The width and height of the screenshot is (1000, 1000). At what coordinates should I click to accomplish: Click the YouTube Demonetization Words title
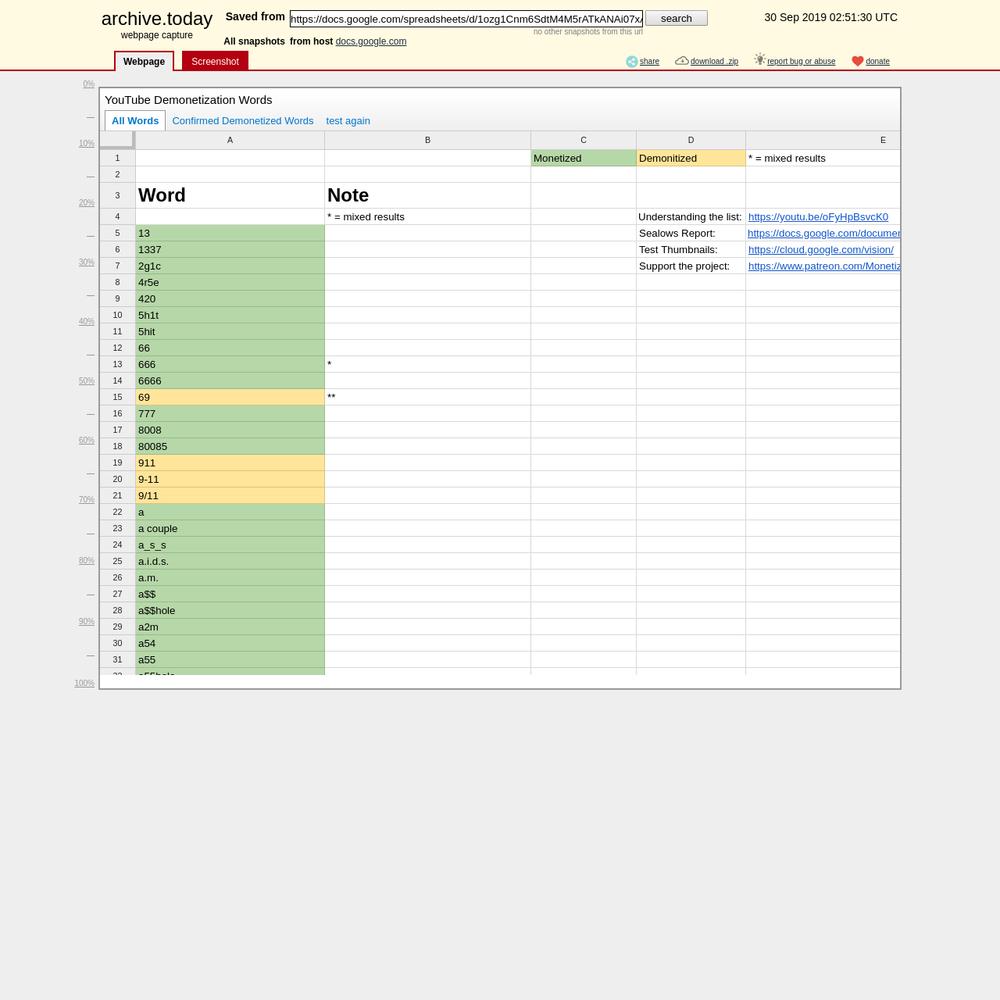tap(188, 100)
